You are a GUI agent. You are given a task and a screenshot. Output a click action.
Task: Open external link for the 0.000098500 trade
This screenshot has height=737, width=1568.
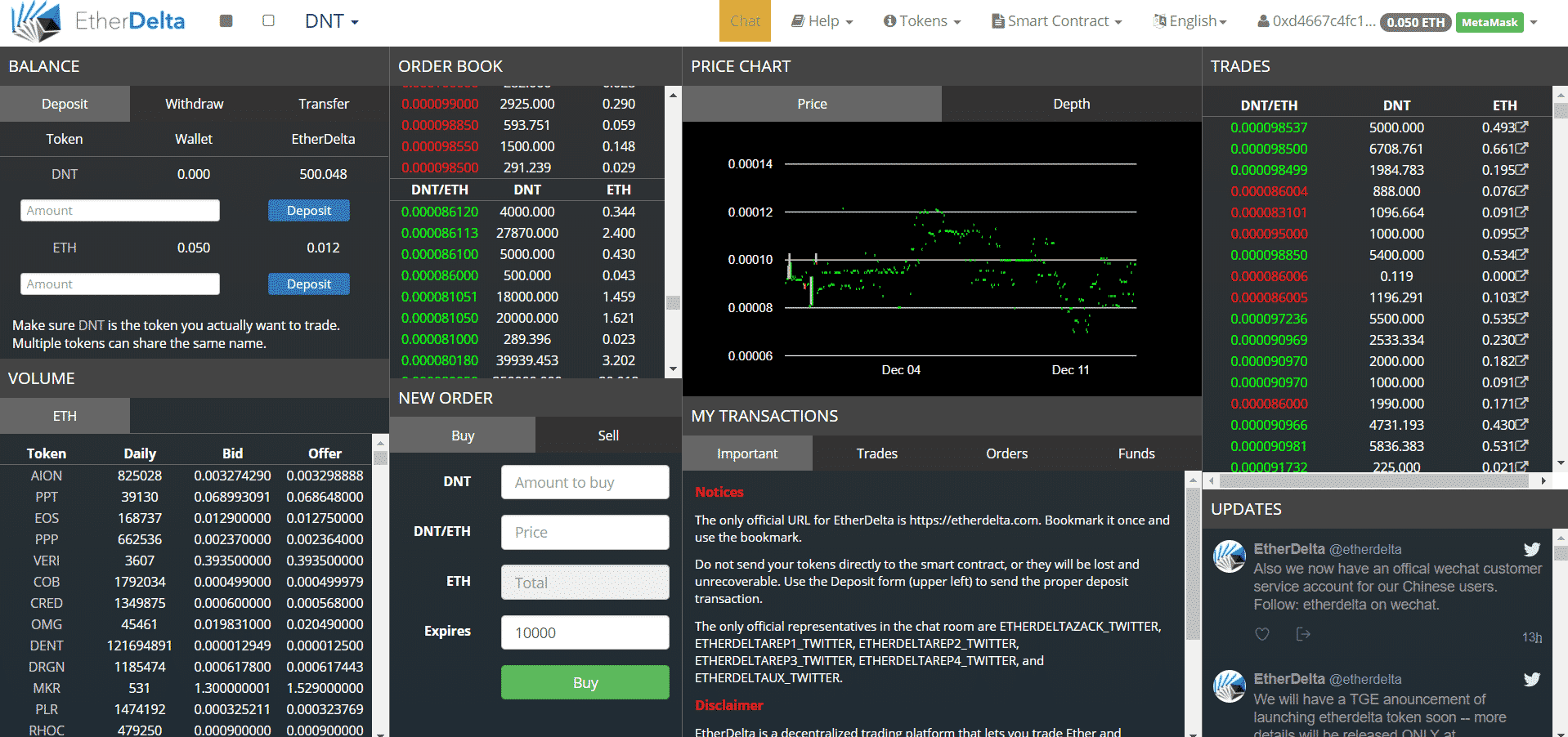(1522, 148)
